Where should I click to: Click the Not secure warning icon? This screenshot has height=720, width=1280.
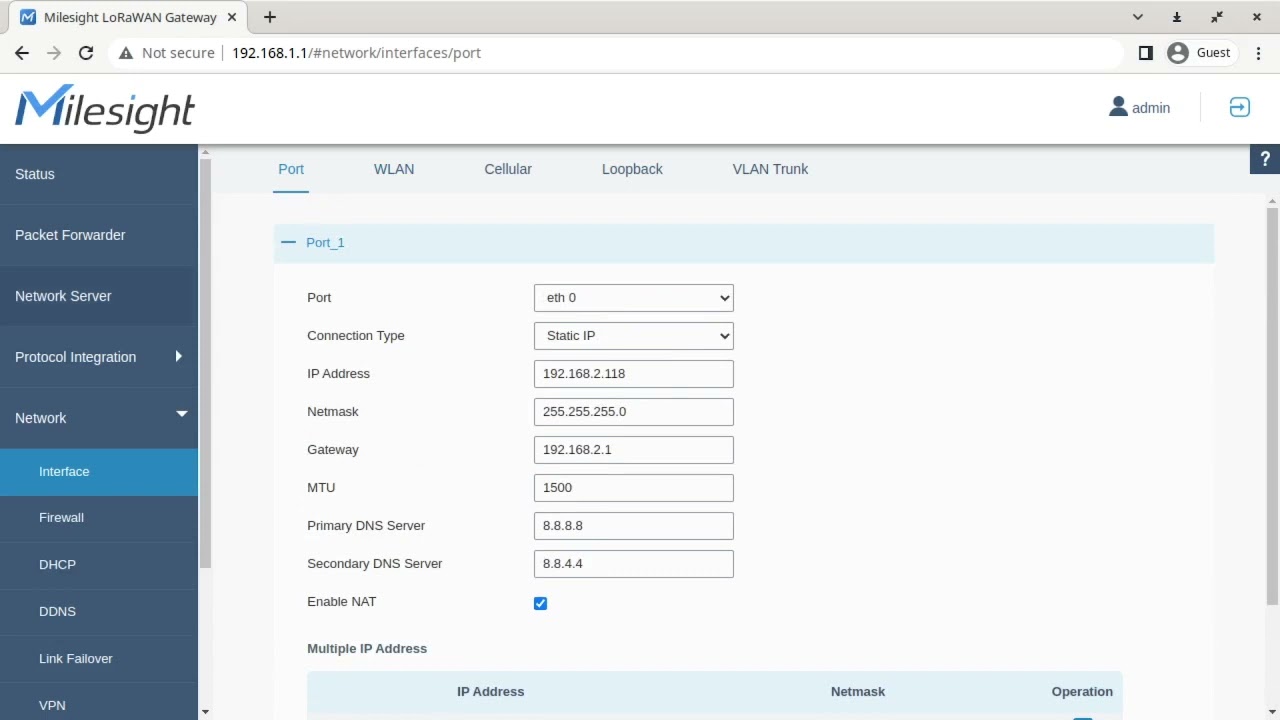126,53
